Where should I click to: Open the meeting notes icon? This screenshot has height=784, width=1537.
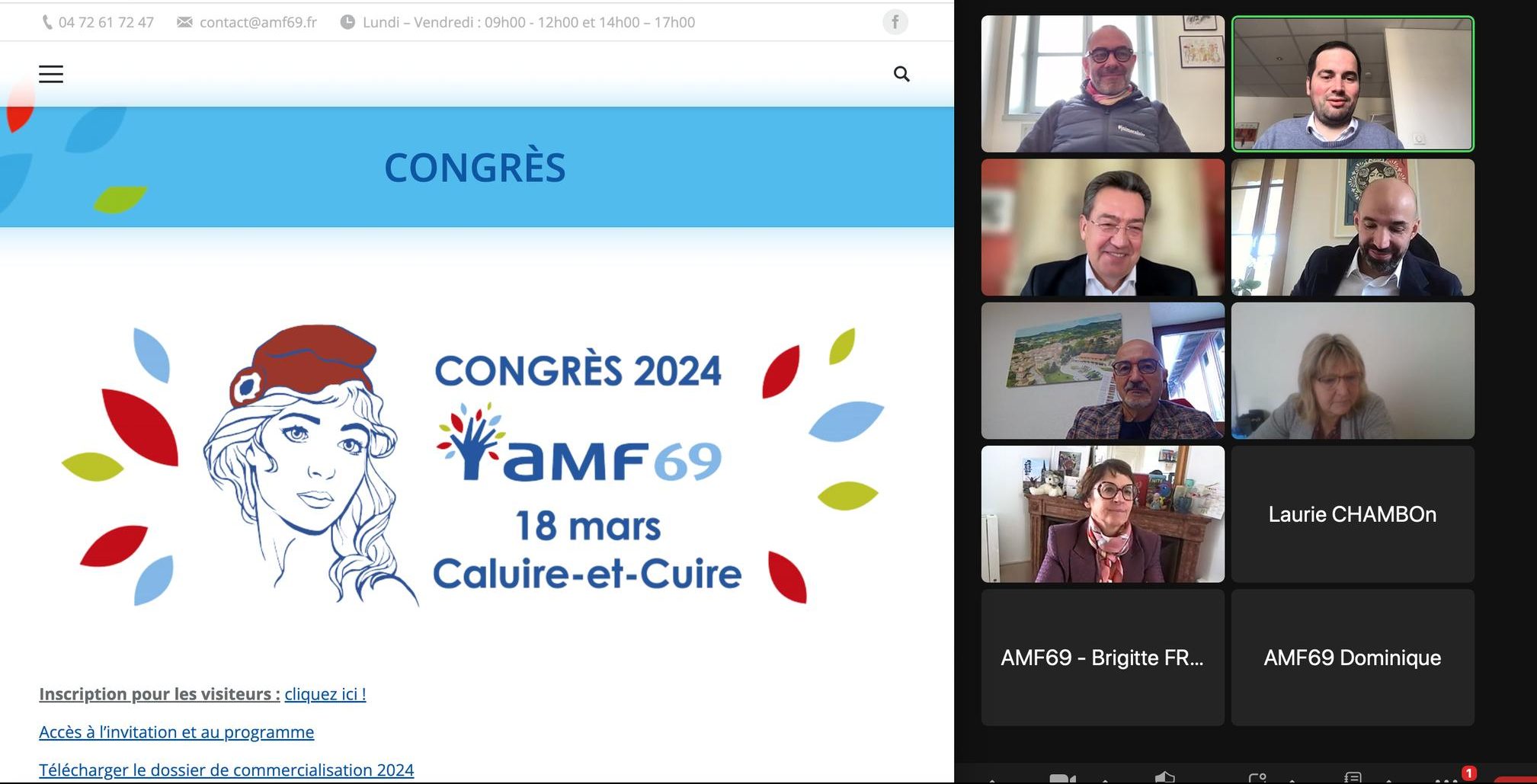point(1353,778)
